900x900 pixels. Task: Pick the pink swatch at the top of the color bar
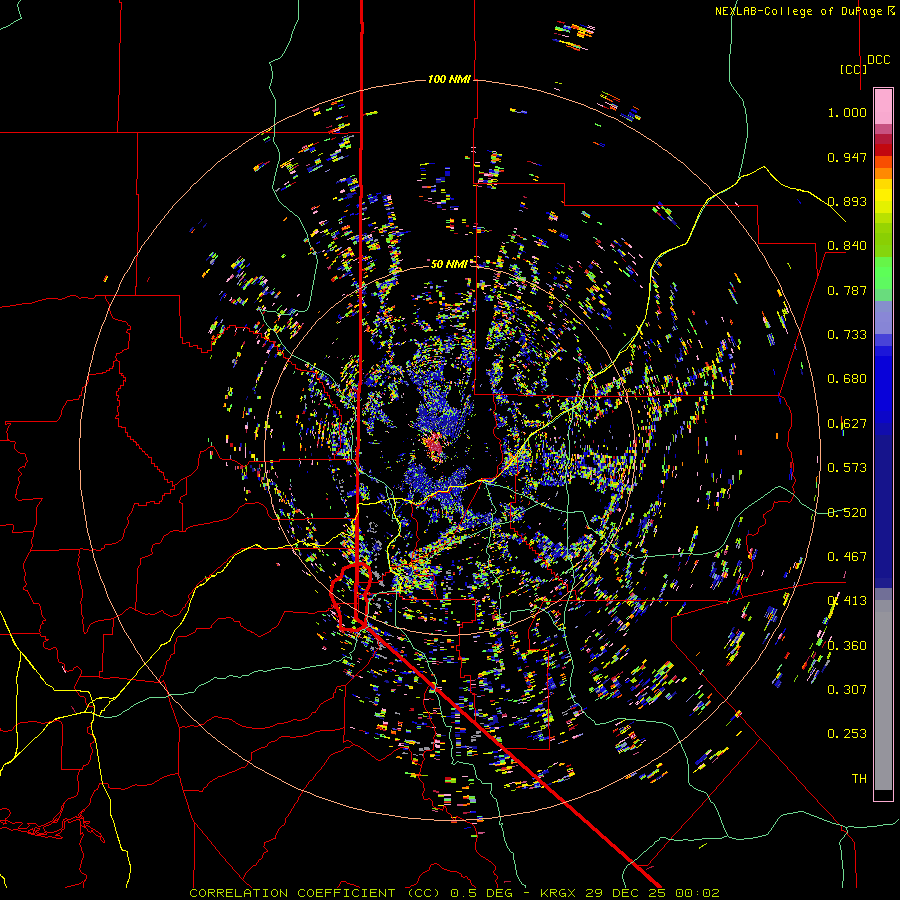883,107
